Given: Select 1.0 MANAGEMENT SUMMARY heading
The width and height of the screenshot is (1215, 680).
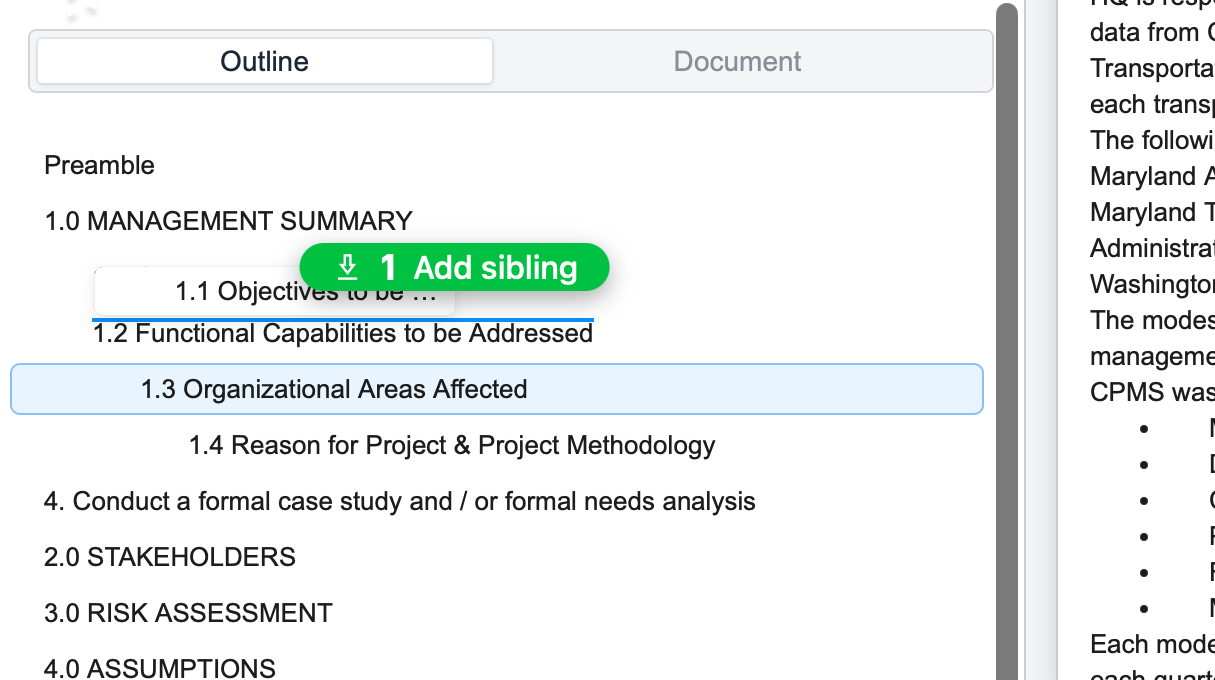Looking at the screenshot, I should tap(228, 221).
